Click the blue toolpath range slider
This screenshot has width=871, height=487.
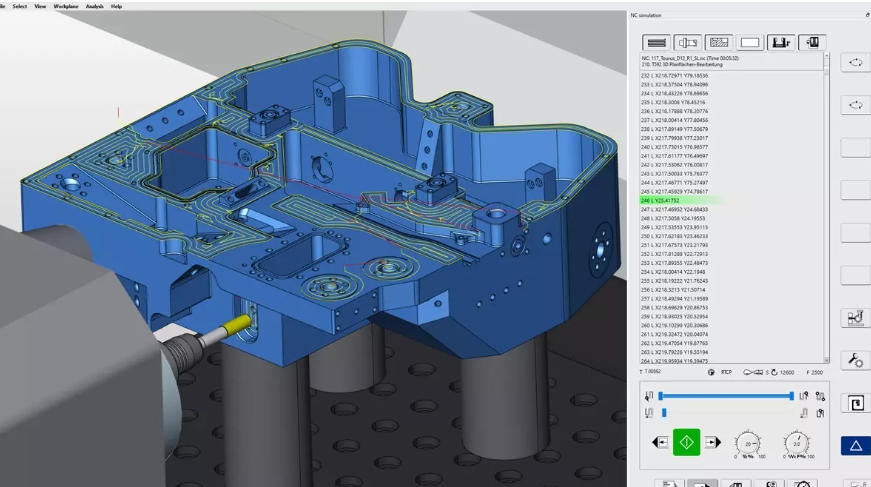coord(726,397)
